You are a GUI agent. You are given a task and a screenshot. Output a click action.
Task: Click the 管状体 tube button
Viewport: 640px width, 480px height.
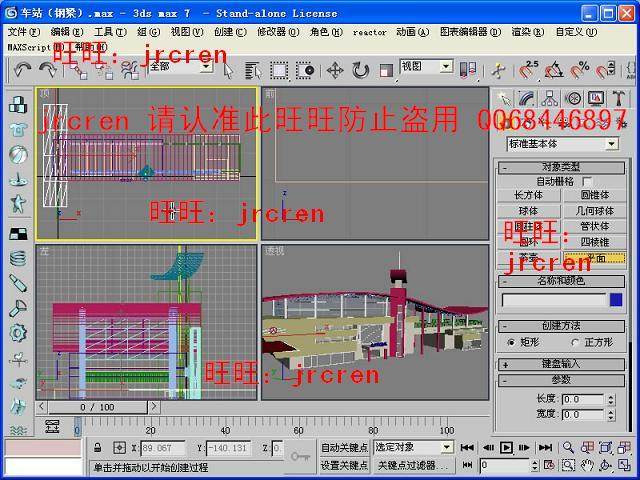(x=595, y=227)
